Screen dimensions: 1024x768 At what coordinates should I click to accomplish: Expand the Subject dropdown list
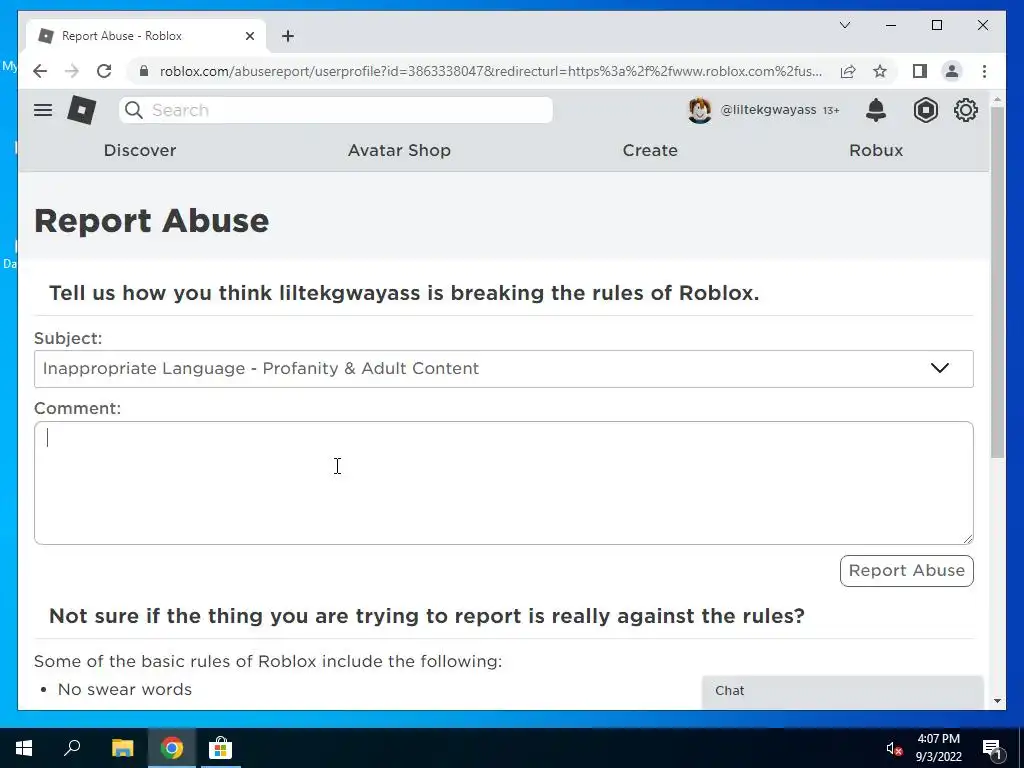coord(504,368)
